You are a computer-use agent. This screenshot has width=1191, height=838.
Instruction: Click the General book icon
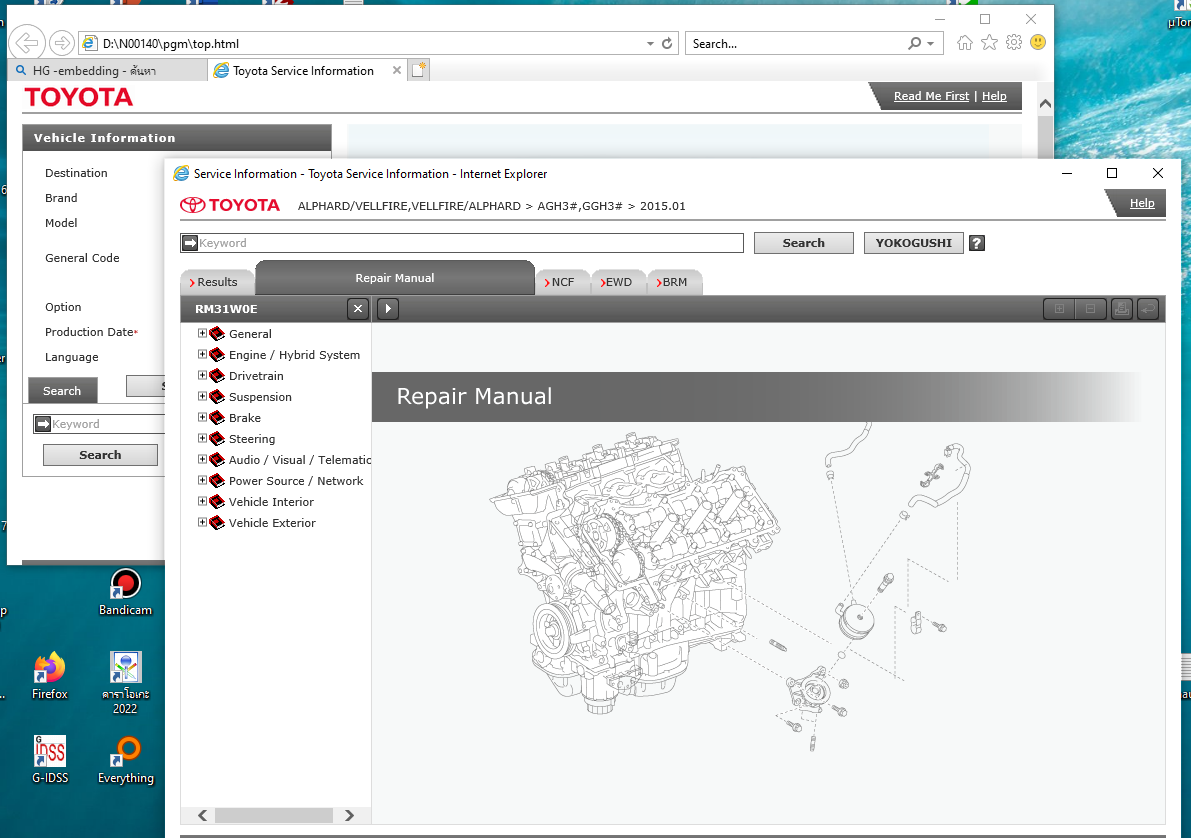coord(217,334)
